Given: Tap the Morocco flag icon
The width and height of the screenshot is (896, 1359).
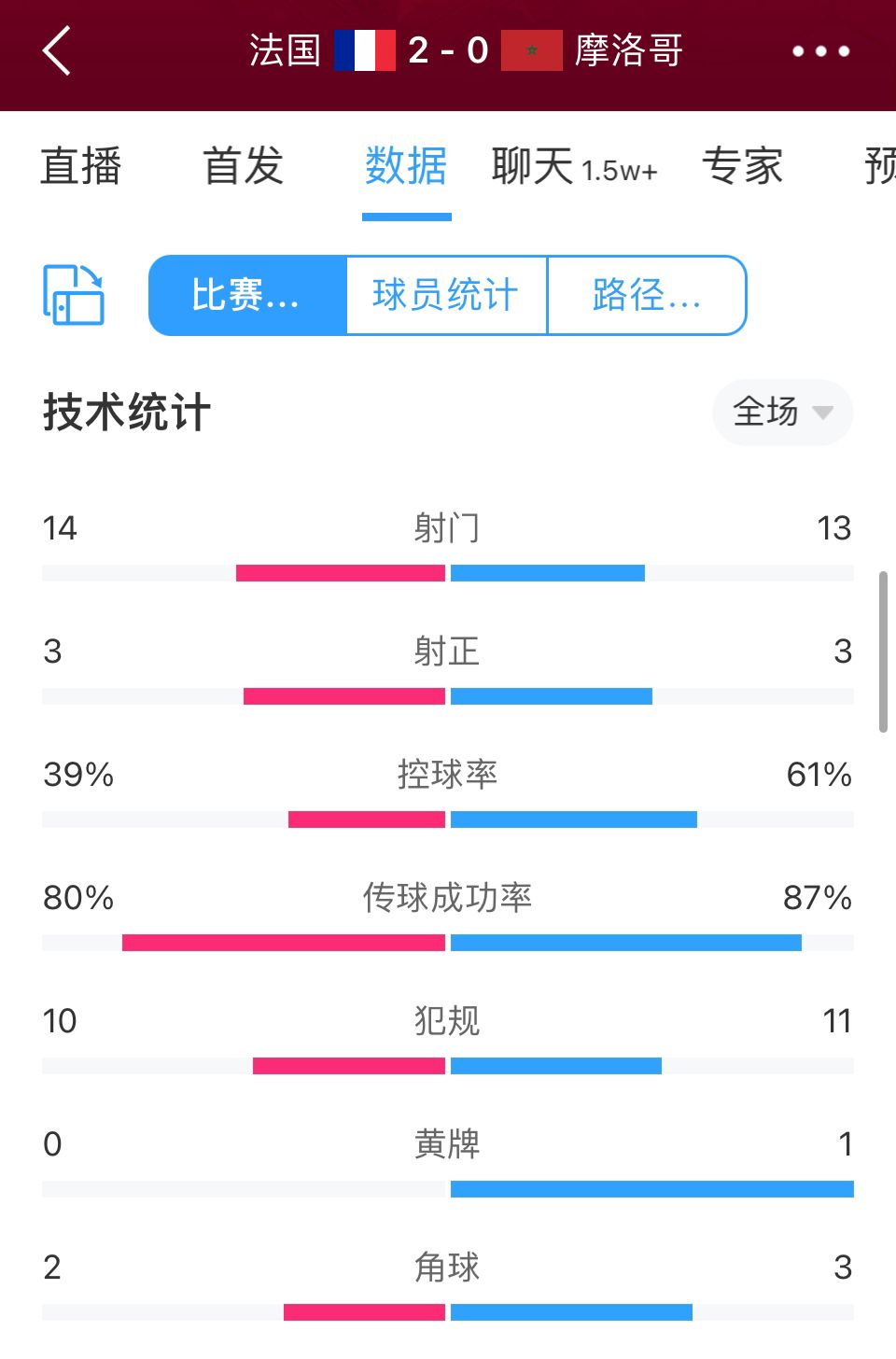Looking at the screenshot, I should pyautogui.click(x=532, y=50).
